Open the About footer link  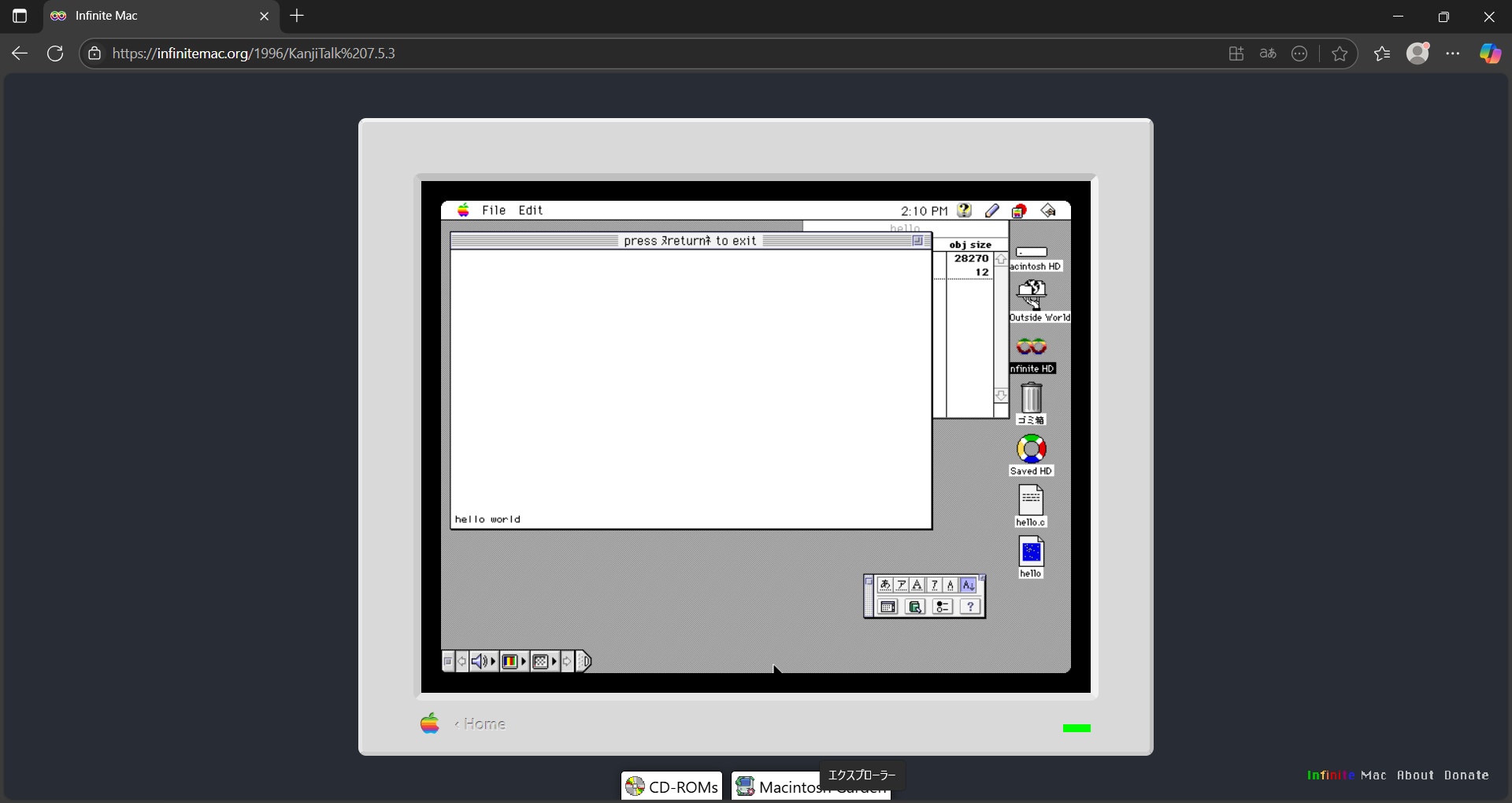click(x=1415, y=775)
